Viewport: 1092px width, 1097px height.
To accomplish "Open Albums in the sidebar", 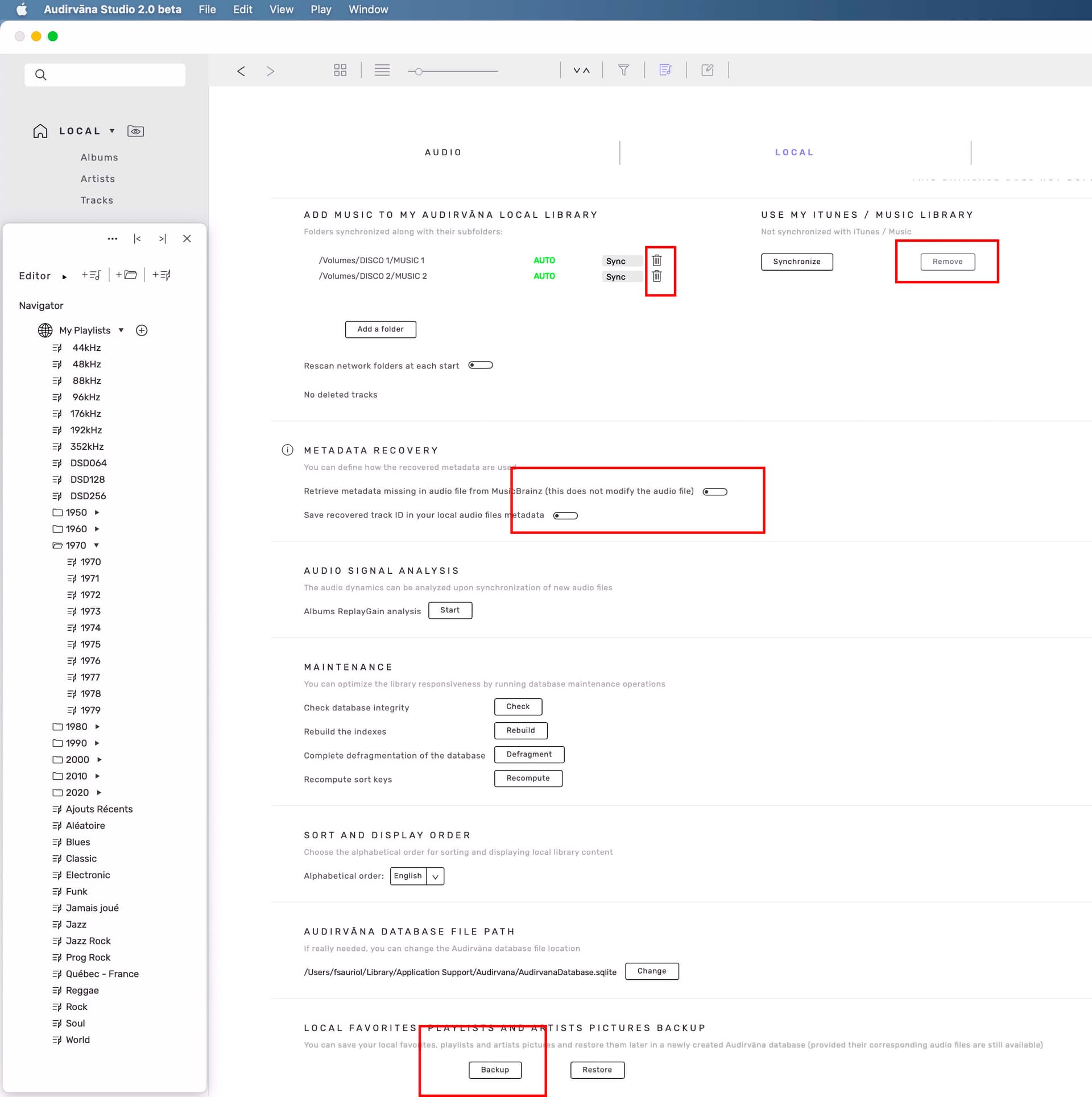I will (99, 158).
